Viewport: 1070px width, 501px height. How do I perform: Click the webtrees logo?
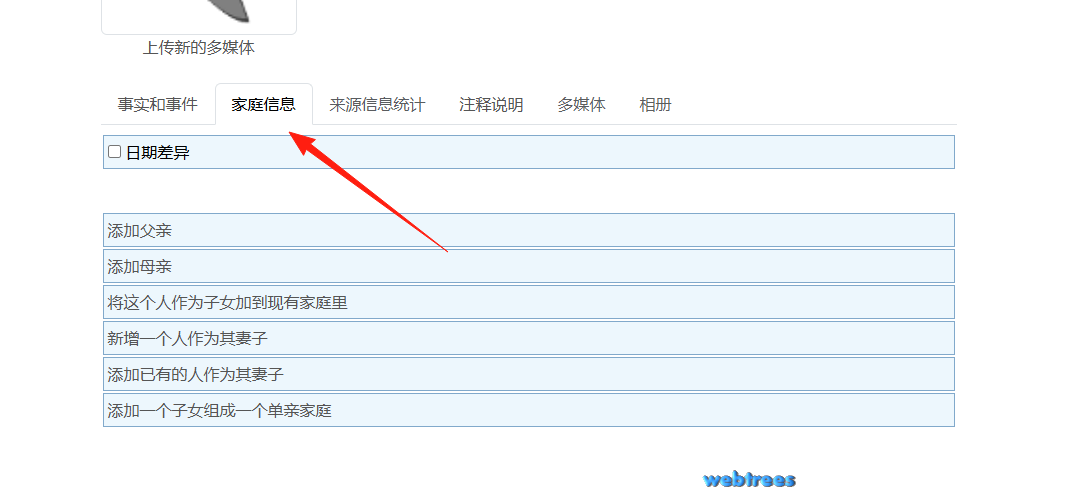coord(749,480)
